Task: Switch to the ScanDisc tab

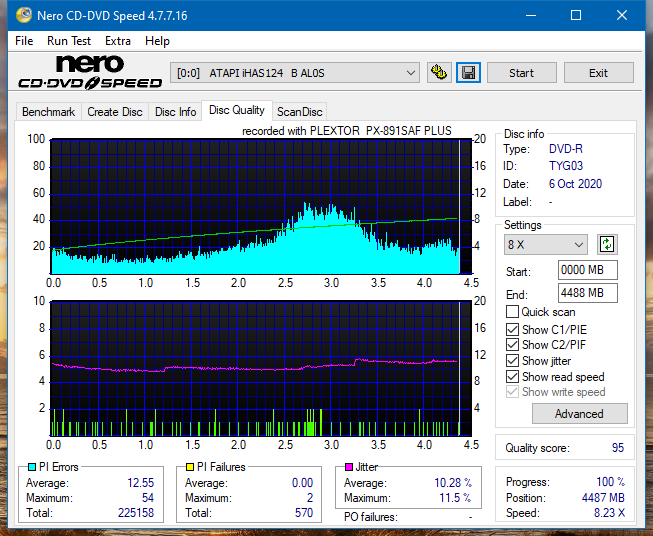Action: pos(299,112)
